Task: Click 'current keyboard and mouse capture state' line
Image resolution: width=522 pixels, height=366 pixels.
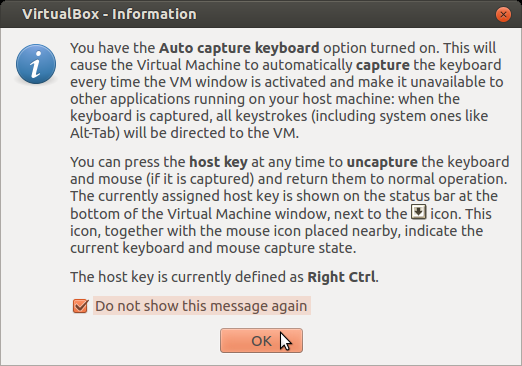Action: point(213,248)
